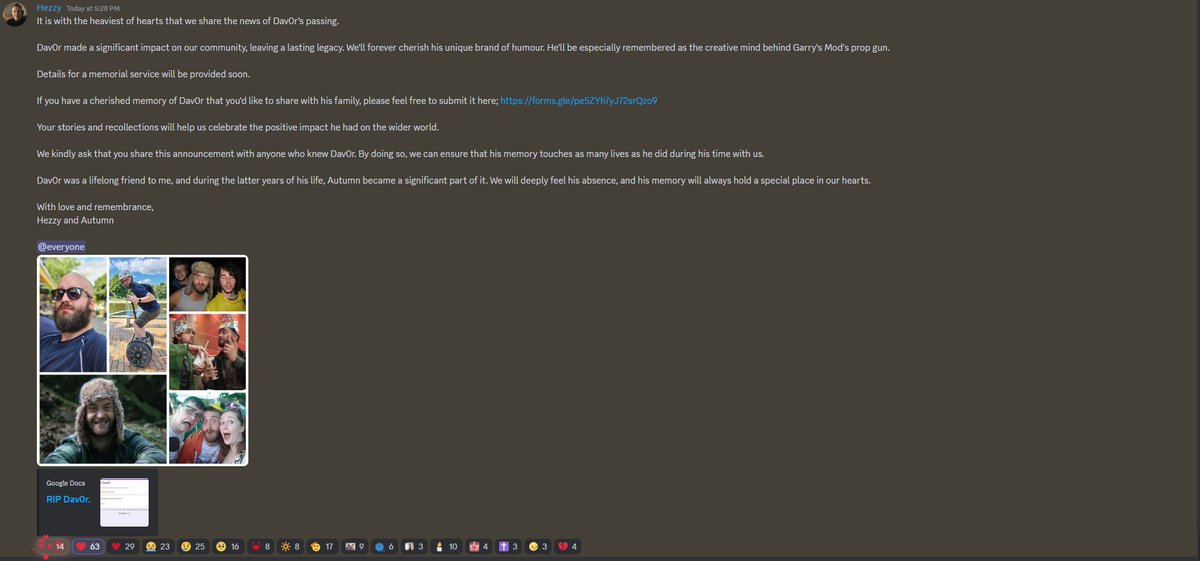
Task: Click the 'We kindly ask that you share' line
Action: click(x=400, y=154)
